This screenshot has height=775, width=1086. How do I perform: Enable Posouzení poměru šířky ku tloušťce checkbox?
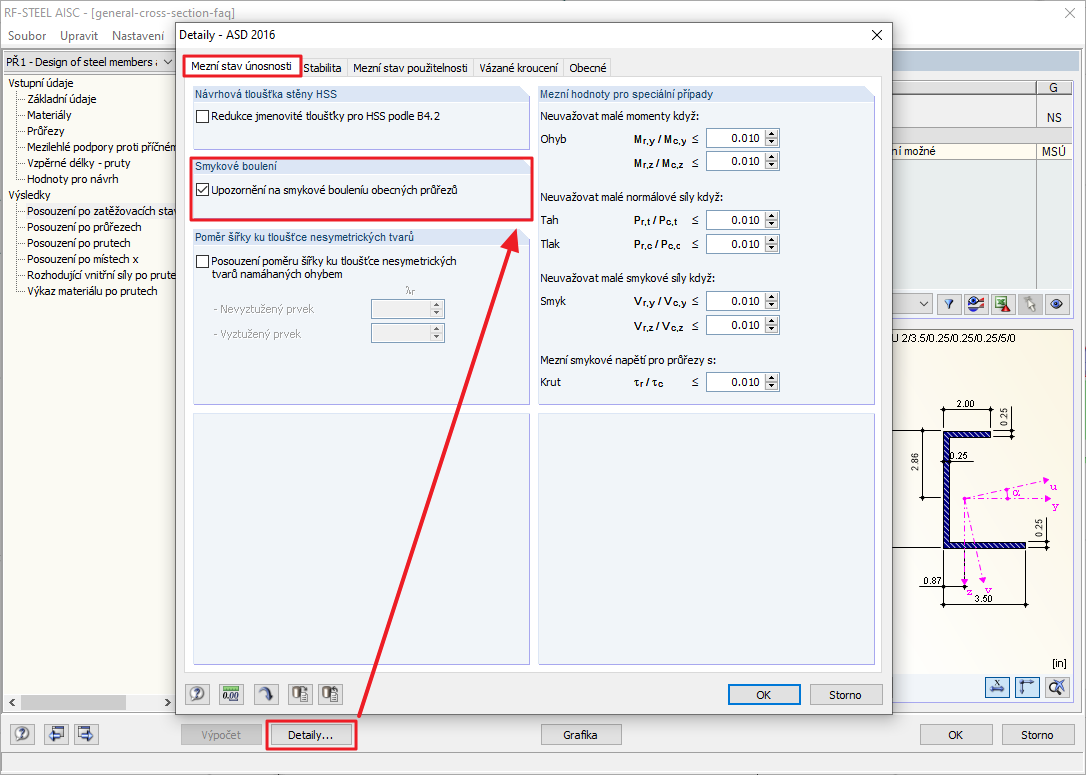click(202, 262)
